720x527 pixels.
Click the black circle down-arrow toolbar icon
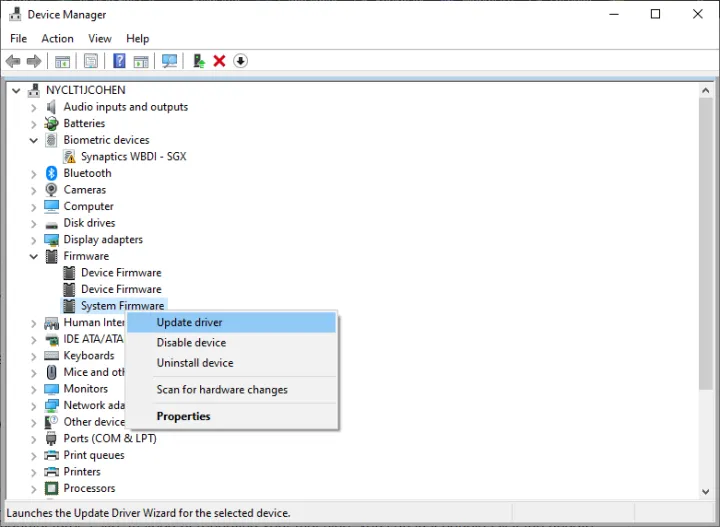(240, 61)
